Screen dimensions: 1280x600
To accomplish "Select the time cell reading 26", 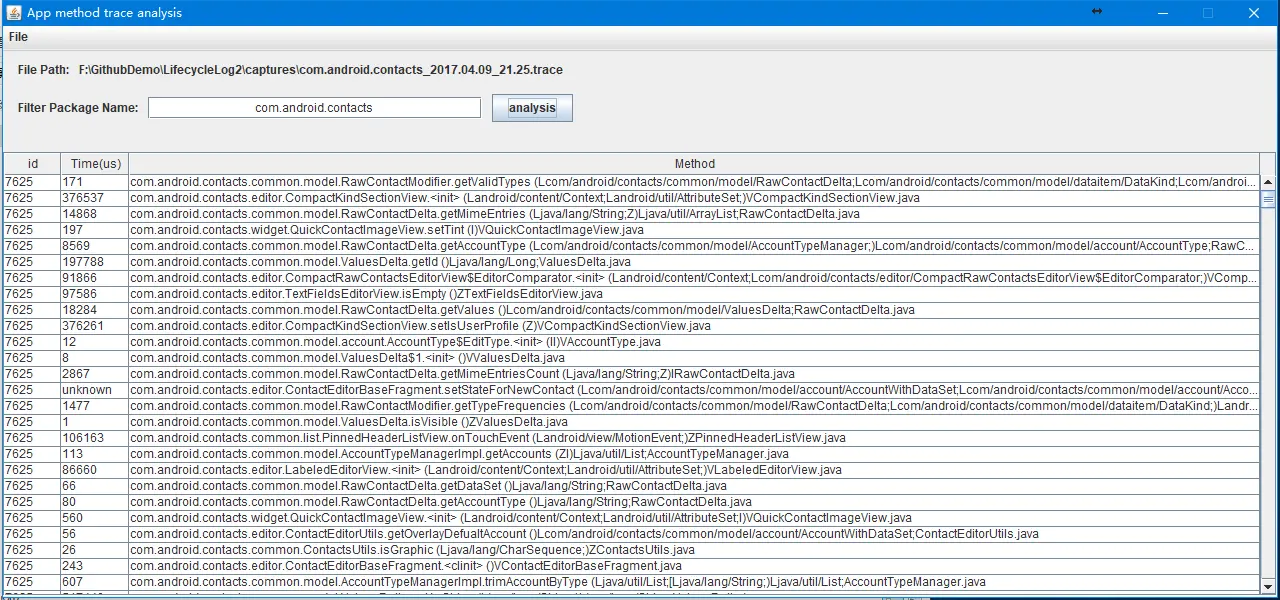I will tap(94, 550).
